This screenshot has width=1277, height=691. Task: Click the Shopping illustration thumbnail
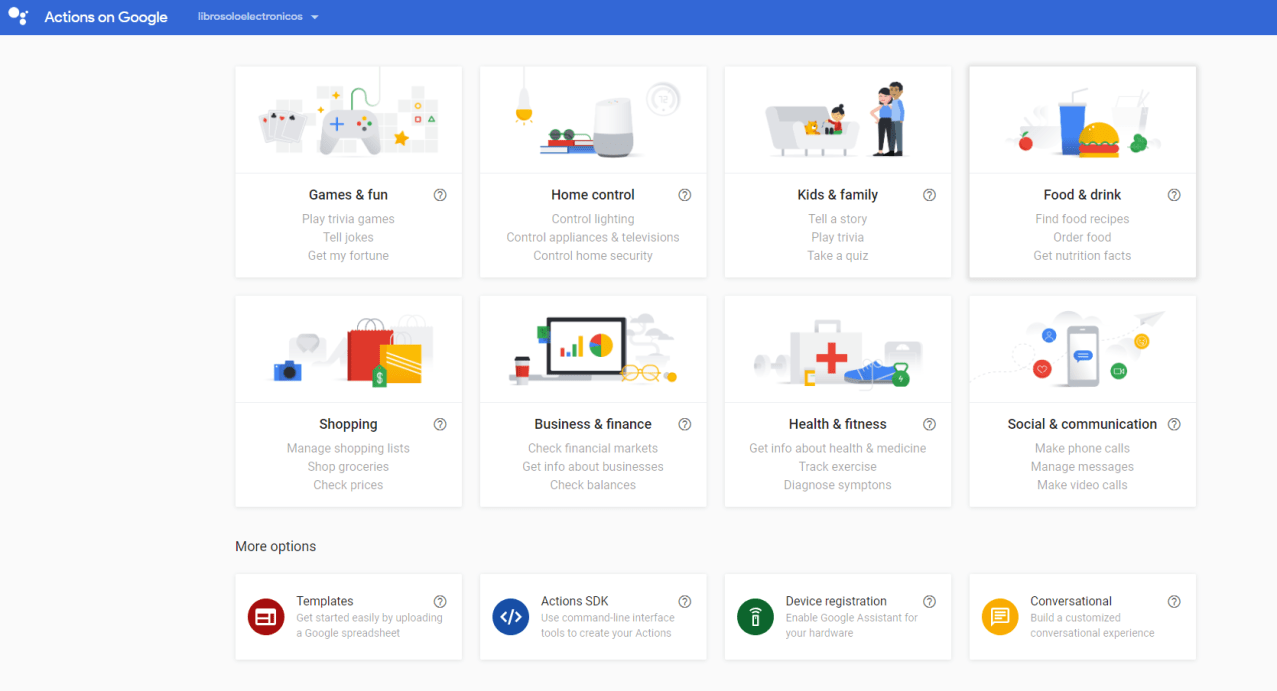(x=348, y=348)
